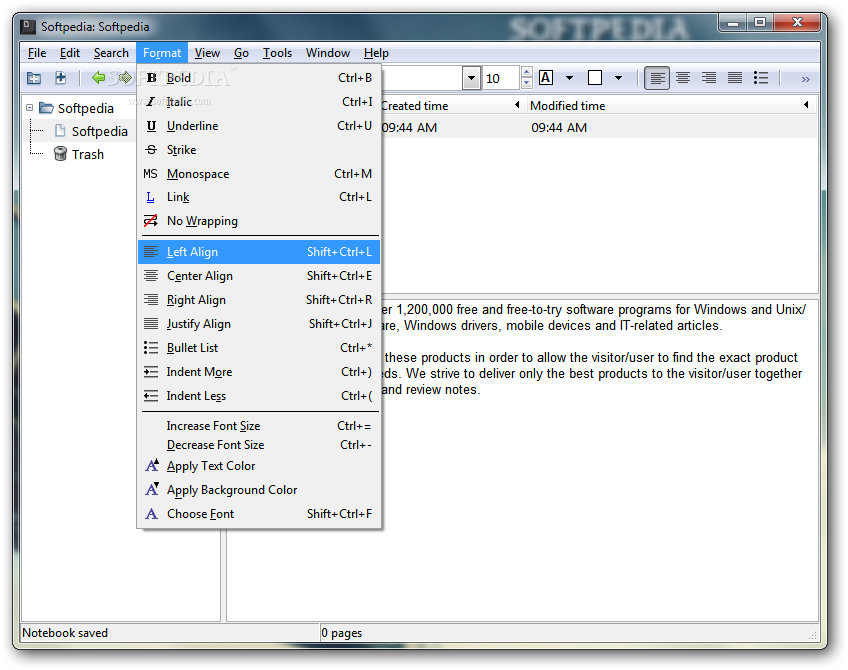Select the Softpedia page in tree
Image resolution: width=848 pixels, height=670 pixels.
pyautogui.click(x=100, y=131)
